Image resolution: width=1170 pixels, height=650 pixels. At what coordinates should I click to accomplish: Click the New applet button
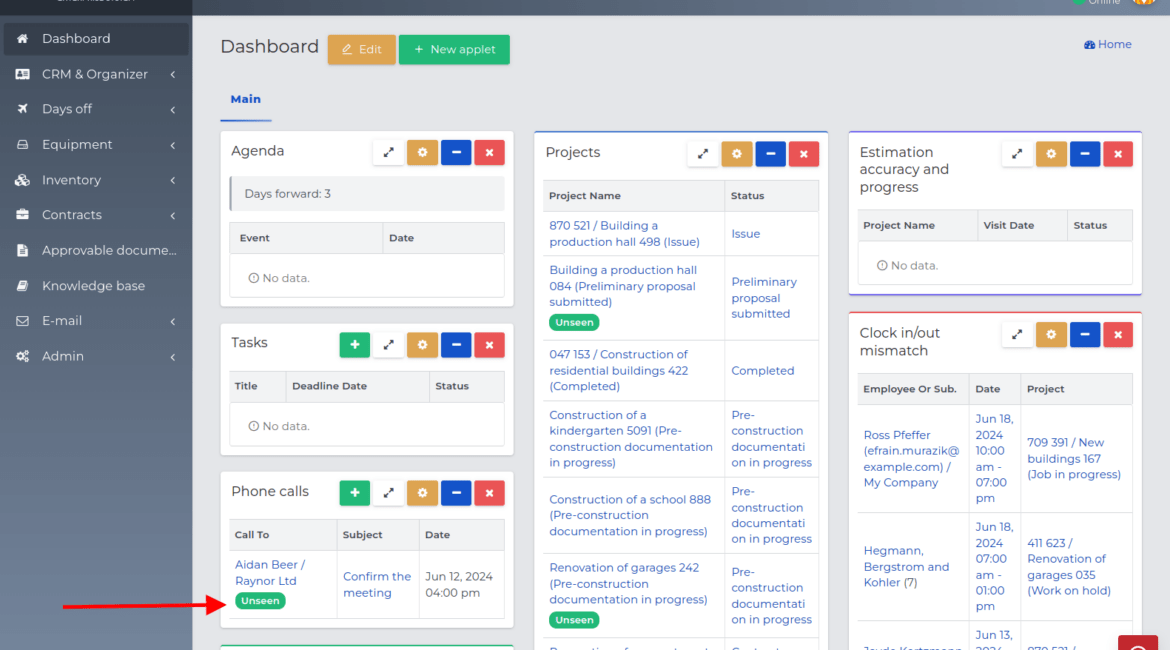454,50
